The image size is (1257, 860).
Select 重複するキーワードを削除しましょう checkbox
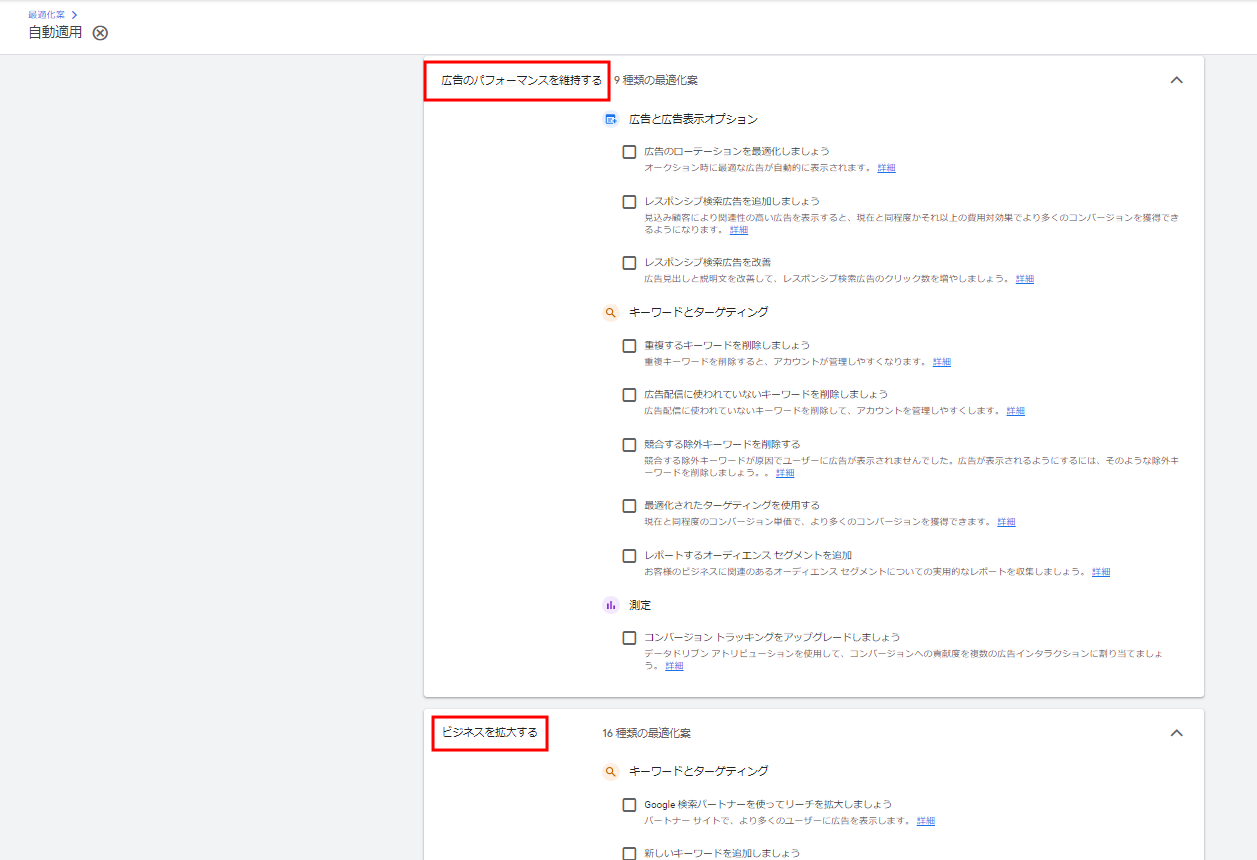tap(629, 346)
